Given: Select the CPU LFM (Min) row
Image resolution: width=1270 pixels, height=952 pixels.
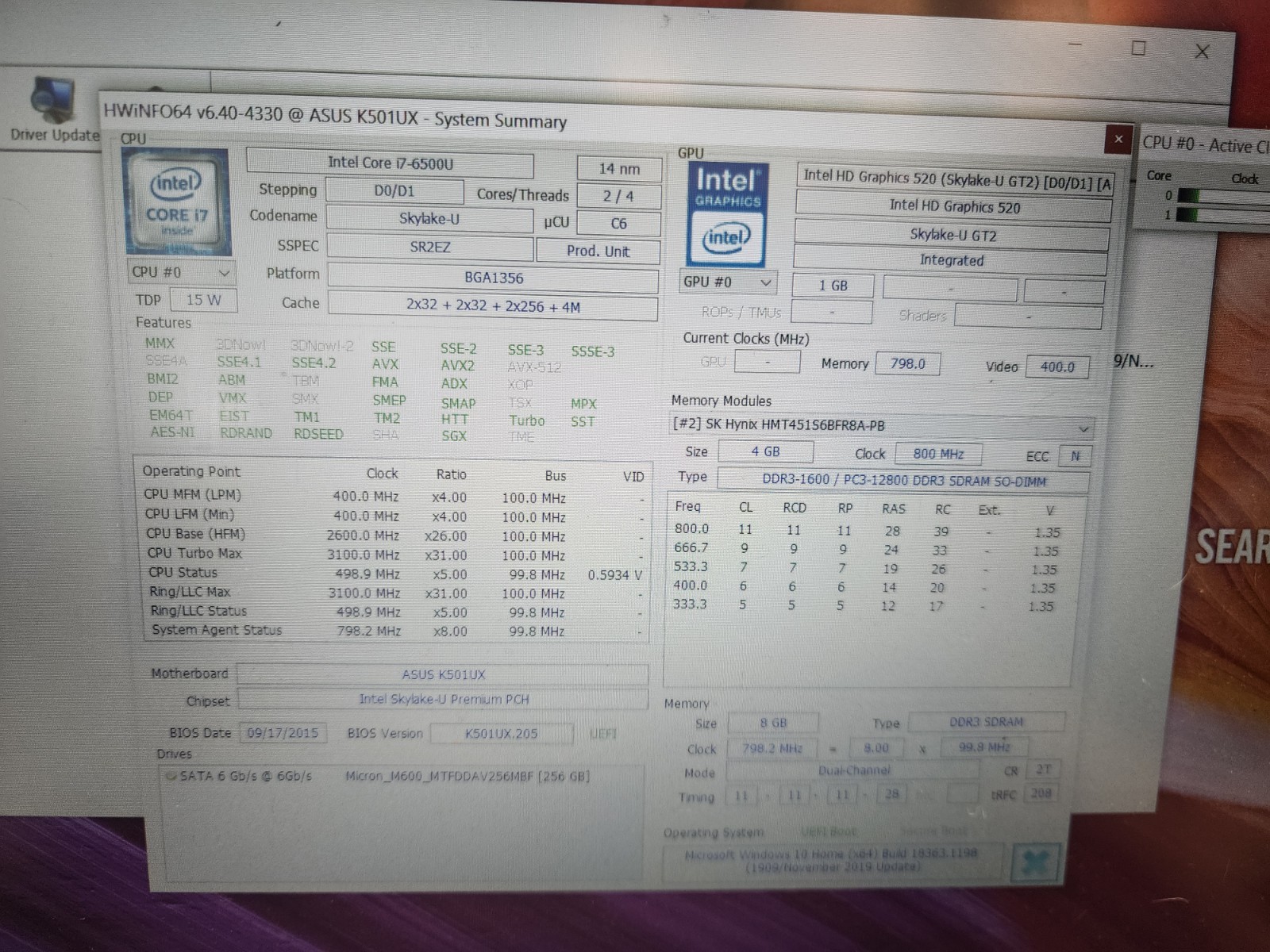Looking at the screenshot, I should pyautogui.click(x=394, y=516).
